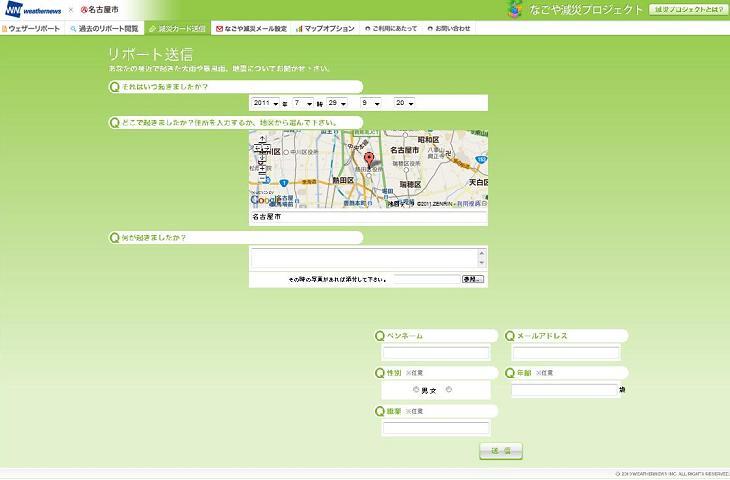Click the なごや減災プロジェクト logo icon
Screen dimensions: 730x480
tap(515, 9)
